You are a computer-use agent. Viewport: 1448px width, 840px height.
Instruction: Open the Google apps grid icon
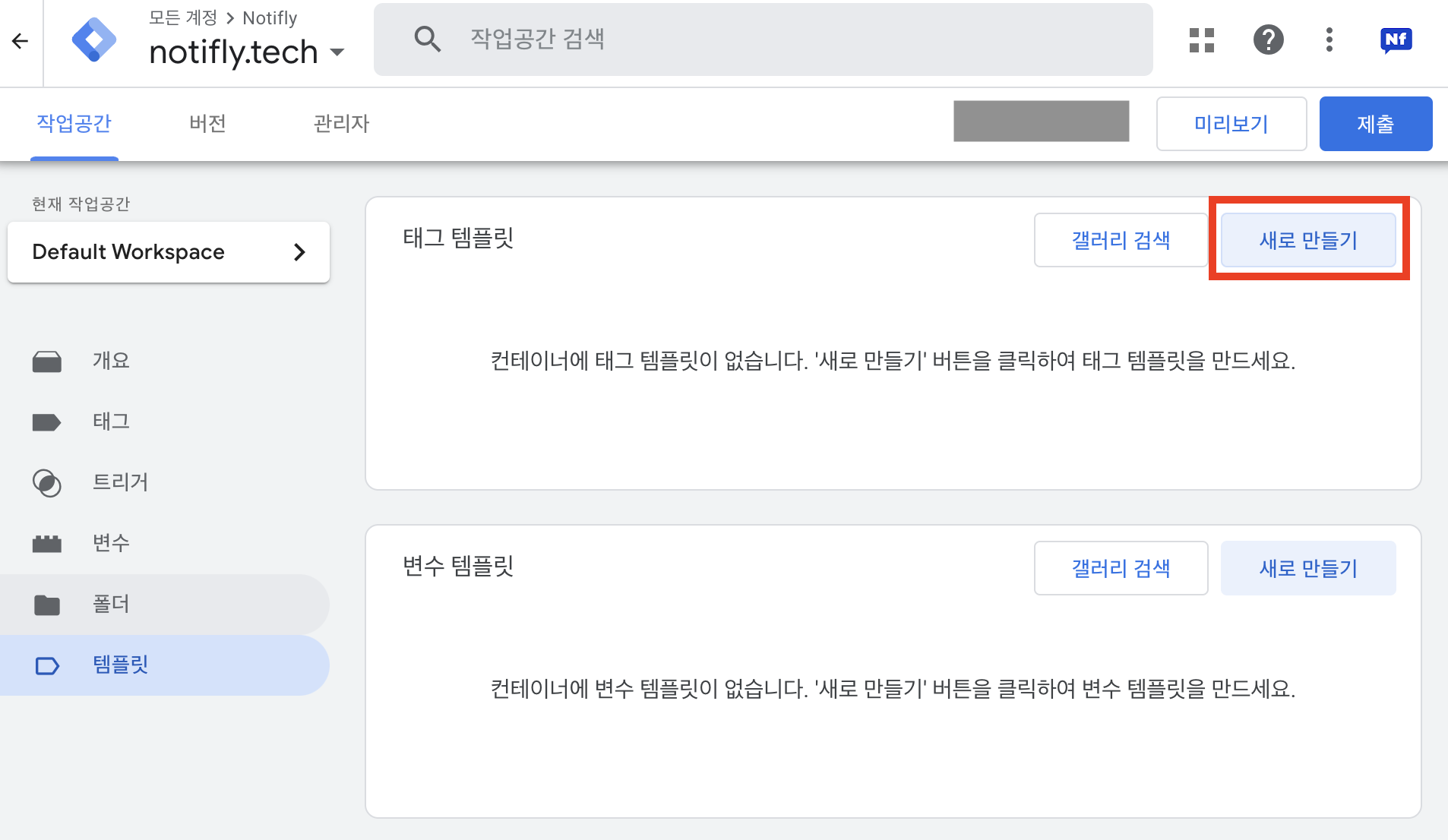click(x=1200, y=39)
